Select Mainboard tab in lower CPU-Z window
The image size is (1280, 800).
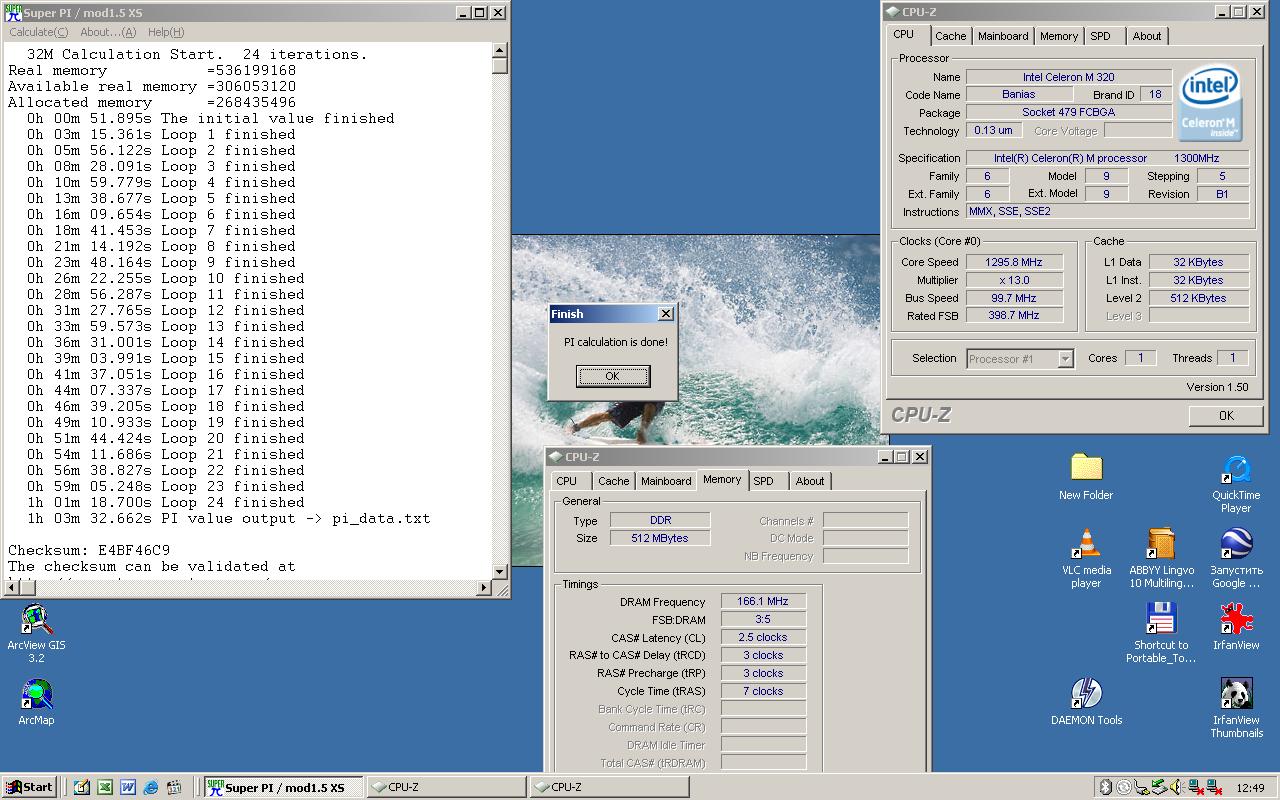click(x=666, y=481)
